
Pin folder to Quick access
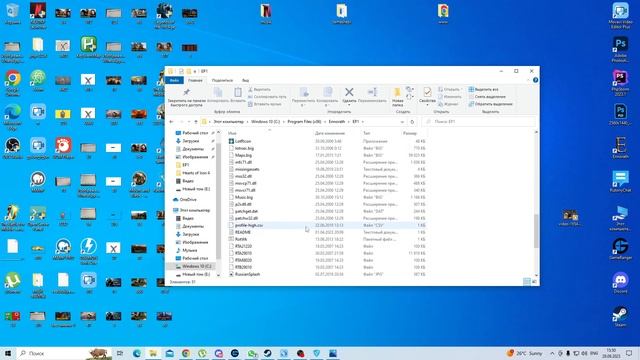pos(186,97)
